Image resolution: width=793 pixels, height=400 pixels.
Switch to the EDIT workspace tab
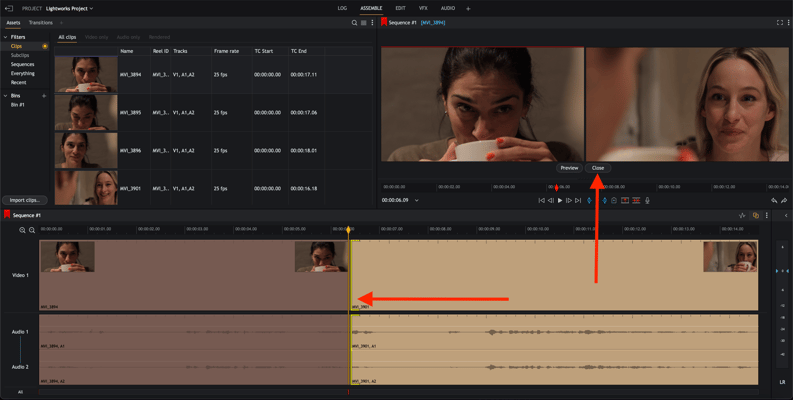point(400,8)
